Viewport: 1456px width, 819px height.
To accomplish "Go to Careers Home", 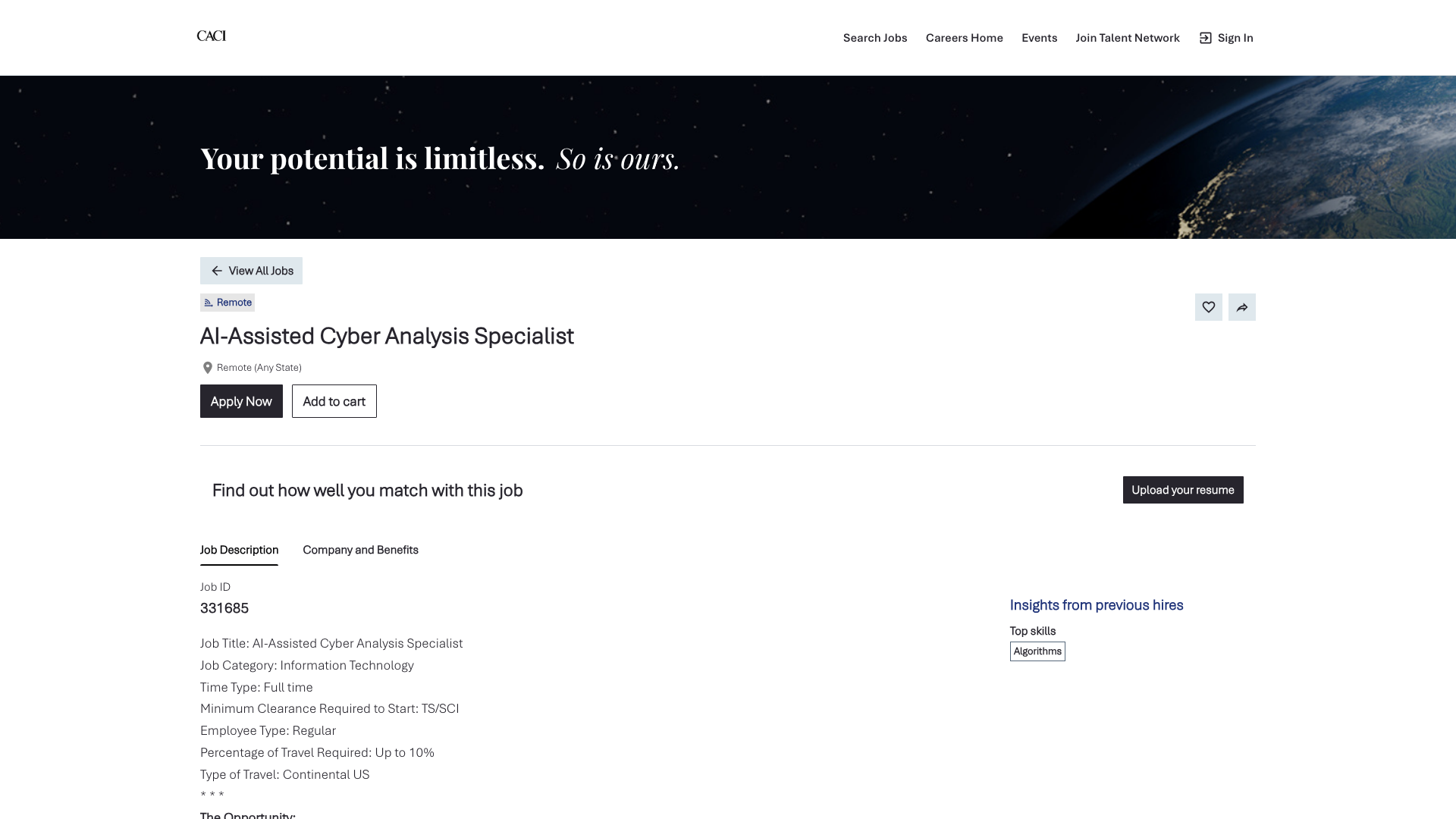I will [965, 38].
